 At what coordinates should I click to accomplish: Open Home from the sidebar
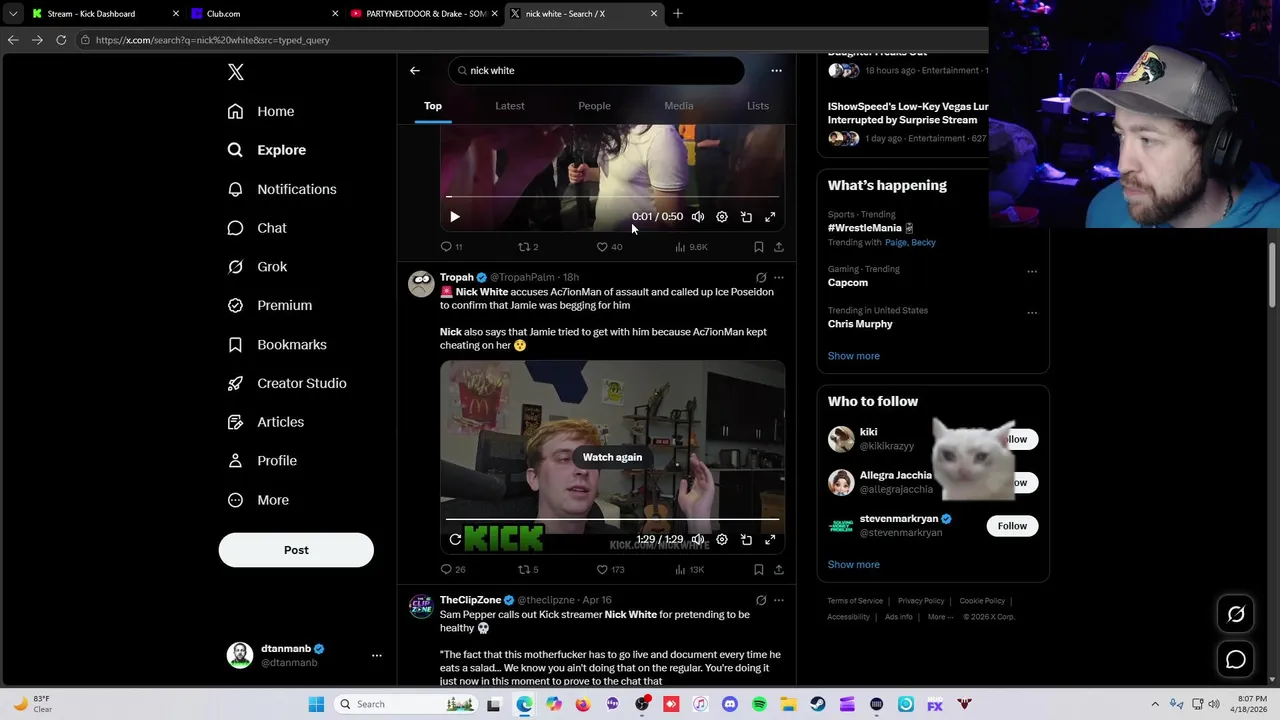click(261, 111)
